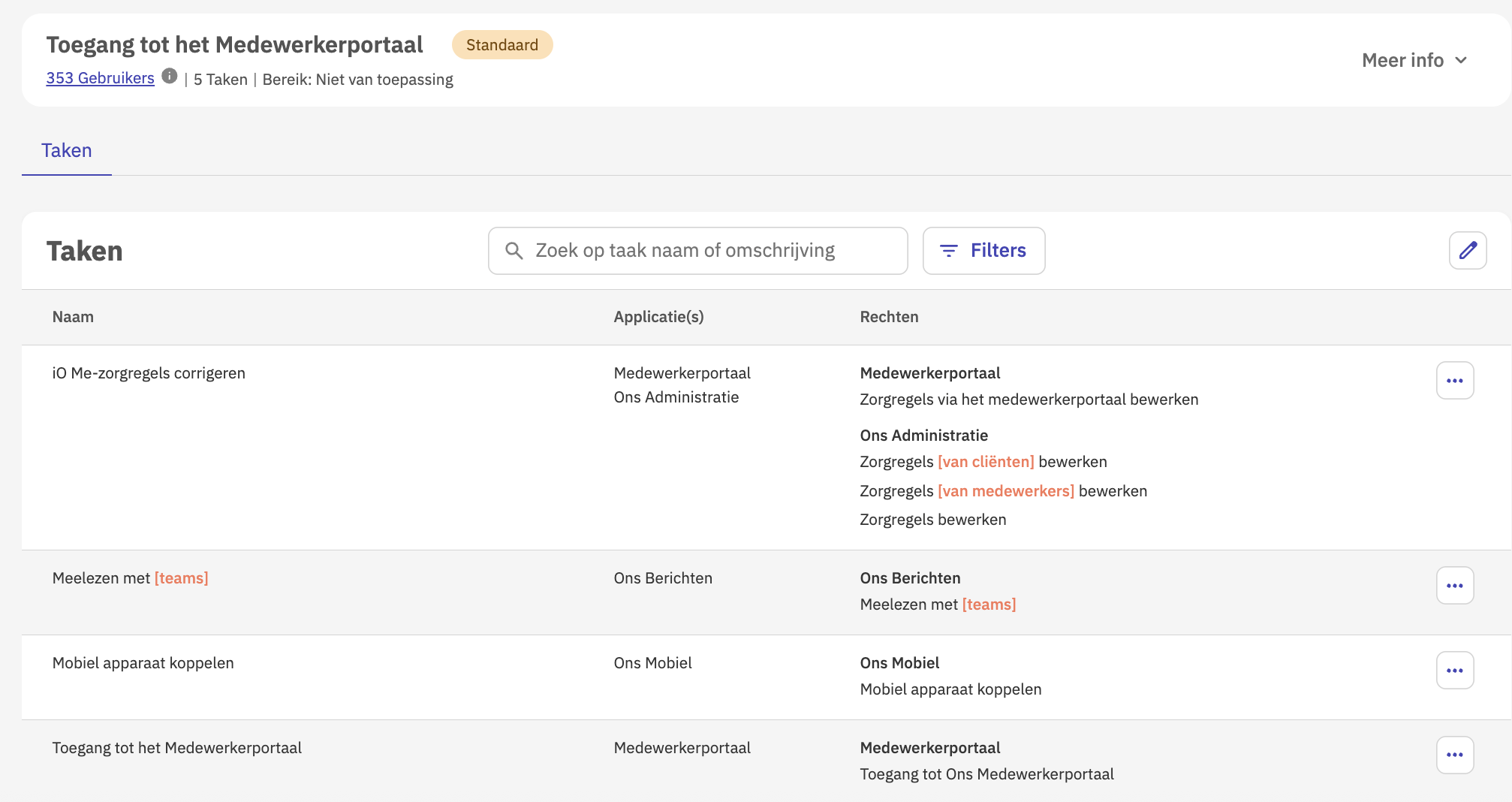Click the chevron next to Meer info
Viewport: 1512px width, 802px height.
click(x=1461, y=60)
